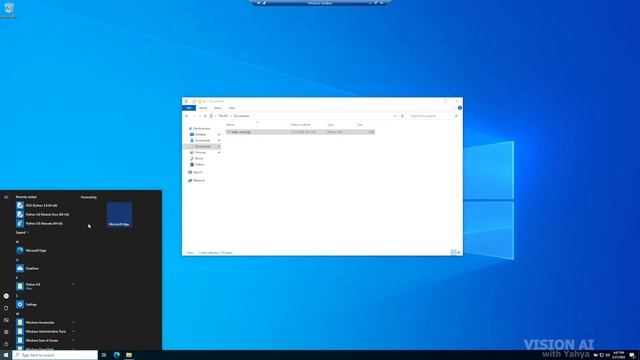Click the Microsoft Edge Start tile
Image resolution: width=640 pixels, height=360 pixels.
pos(119,215)
